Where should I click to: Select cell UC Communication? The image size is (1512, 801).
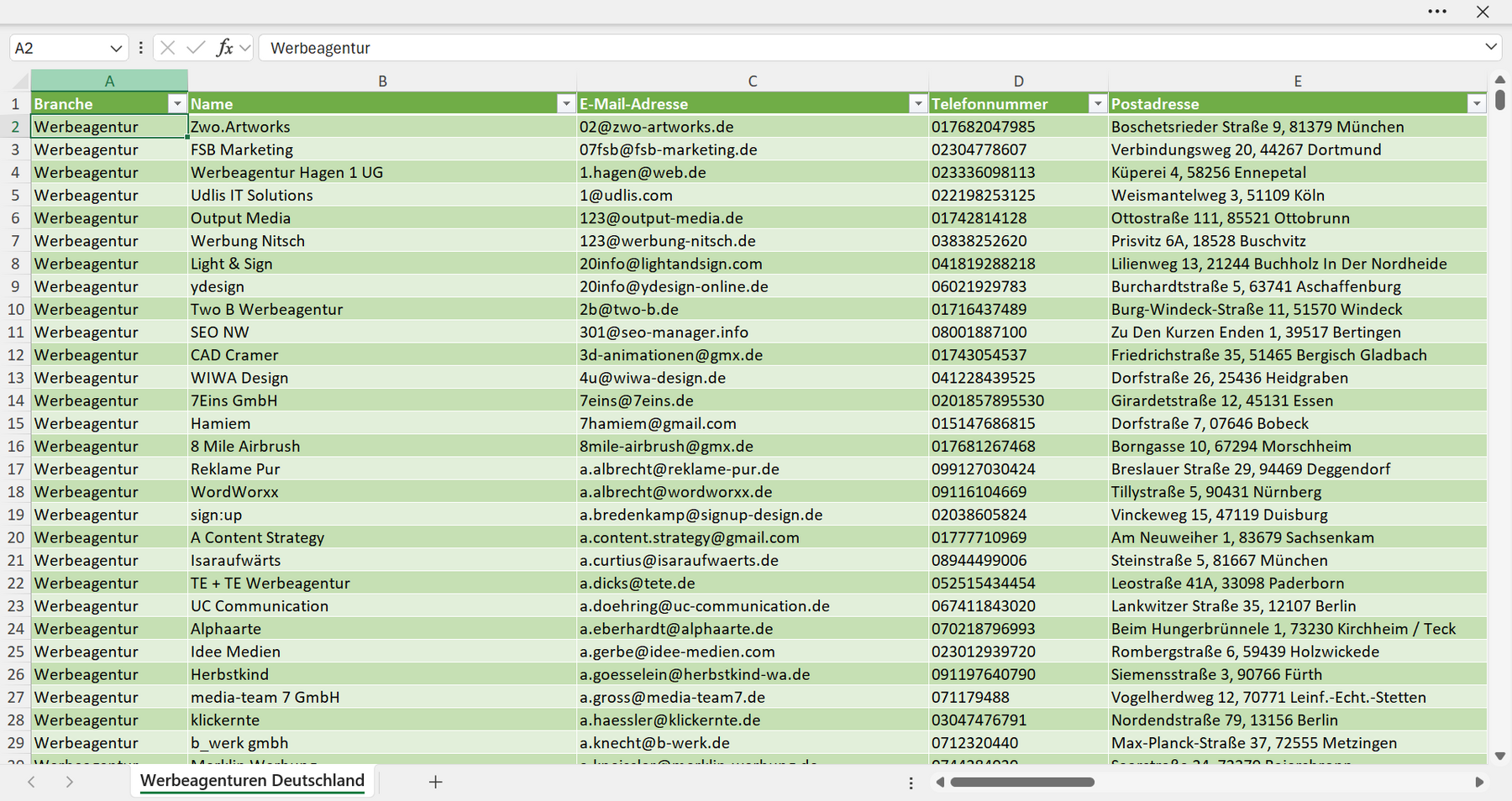click(x=382, y=605)
